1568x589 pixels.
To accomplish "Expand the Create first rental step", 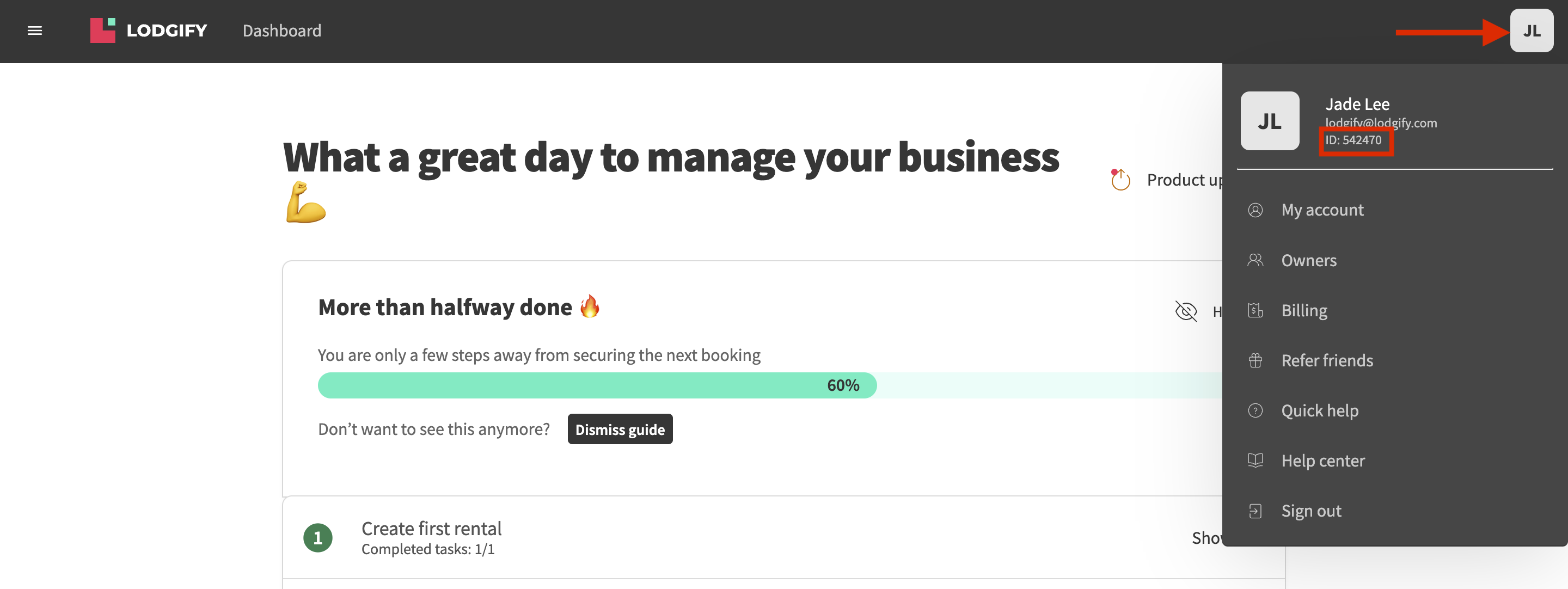I will [x=752, y=537].
